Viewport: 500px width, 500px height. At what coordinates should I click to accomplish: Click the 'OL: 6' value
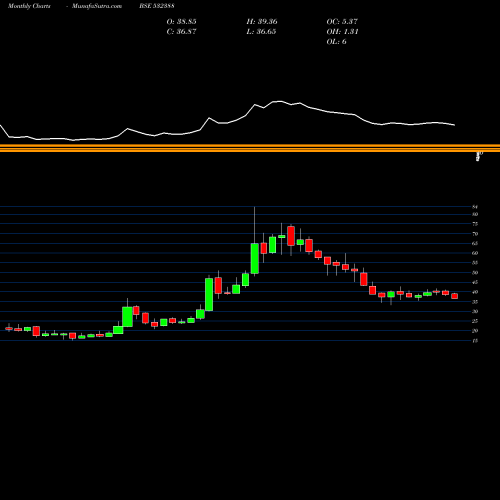[x=336, y=42]
